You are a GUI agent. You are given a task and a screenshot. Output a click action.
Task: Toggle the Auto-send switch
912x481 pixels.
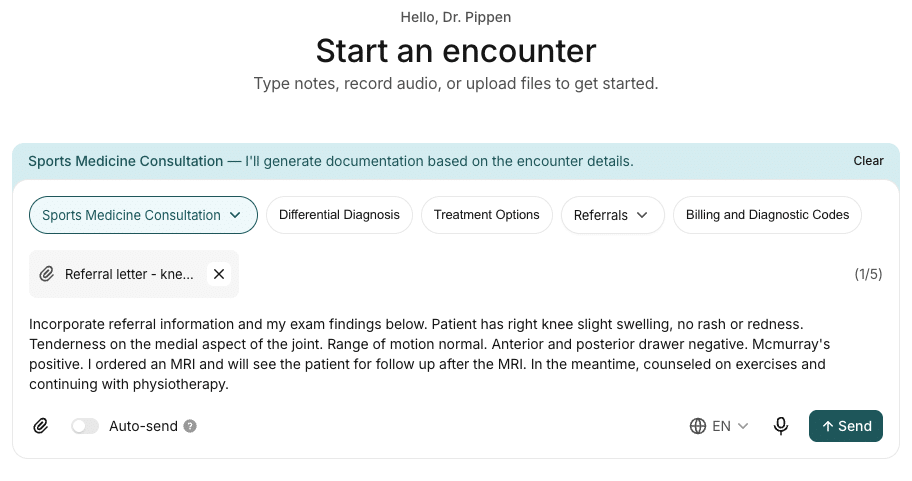[x=85, y=426]
